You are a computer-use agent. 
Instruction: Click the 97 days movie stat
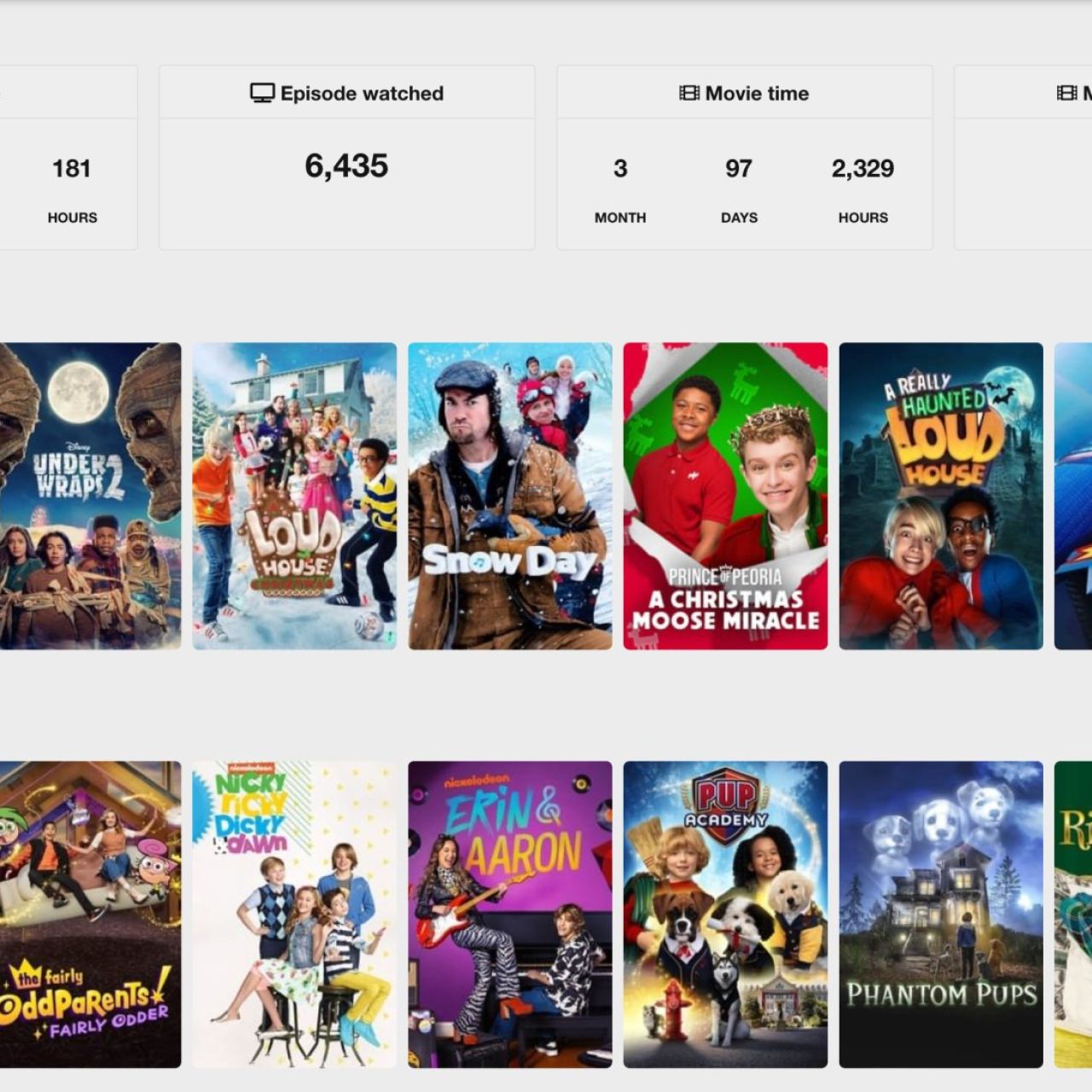click(x=739, y=168)
